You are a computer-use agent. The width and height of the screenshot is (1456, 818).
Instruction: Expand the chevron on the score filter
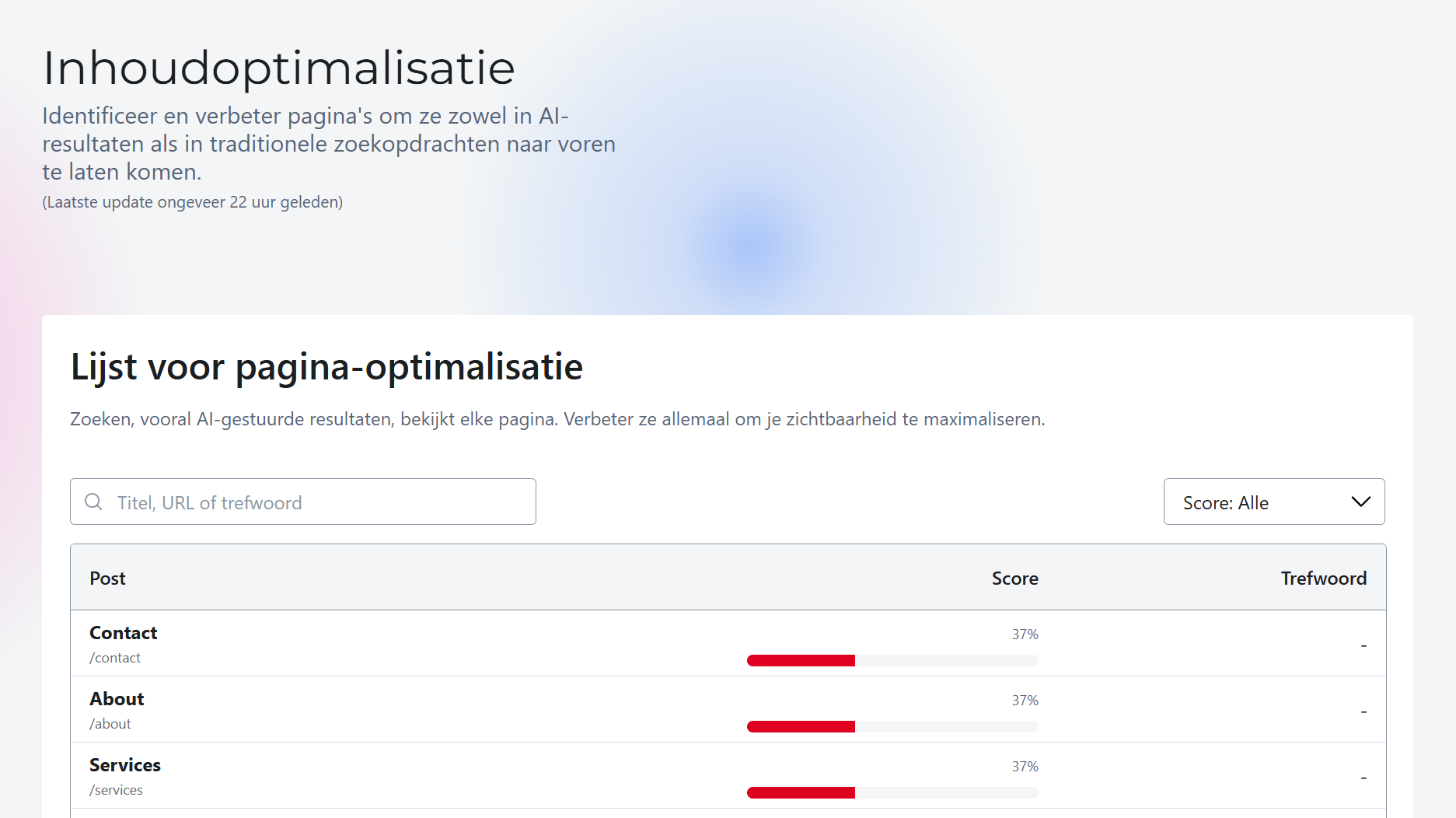pyautogui.click(x=1360, y=502)
